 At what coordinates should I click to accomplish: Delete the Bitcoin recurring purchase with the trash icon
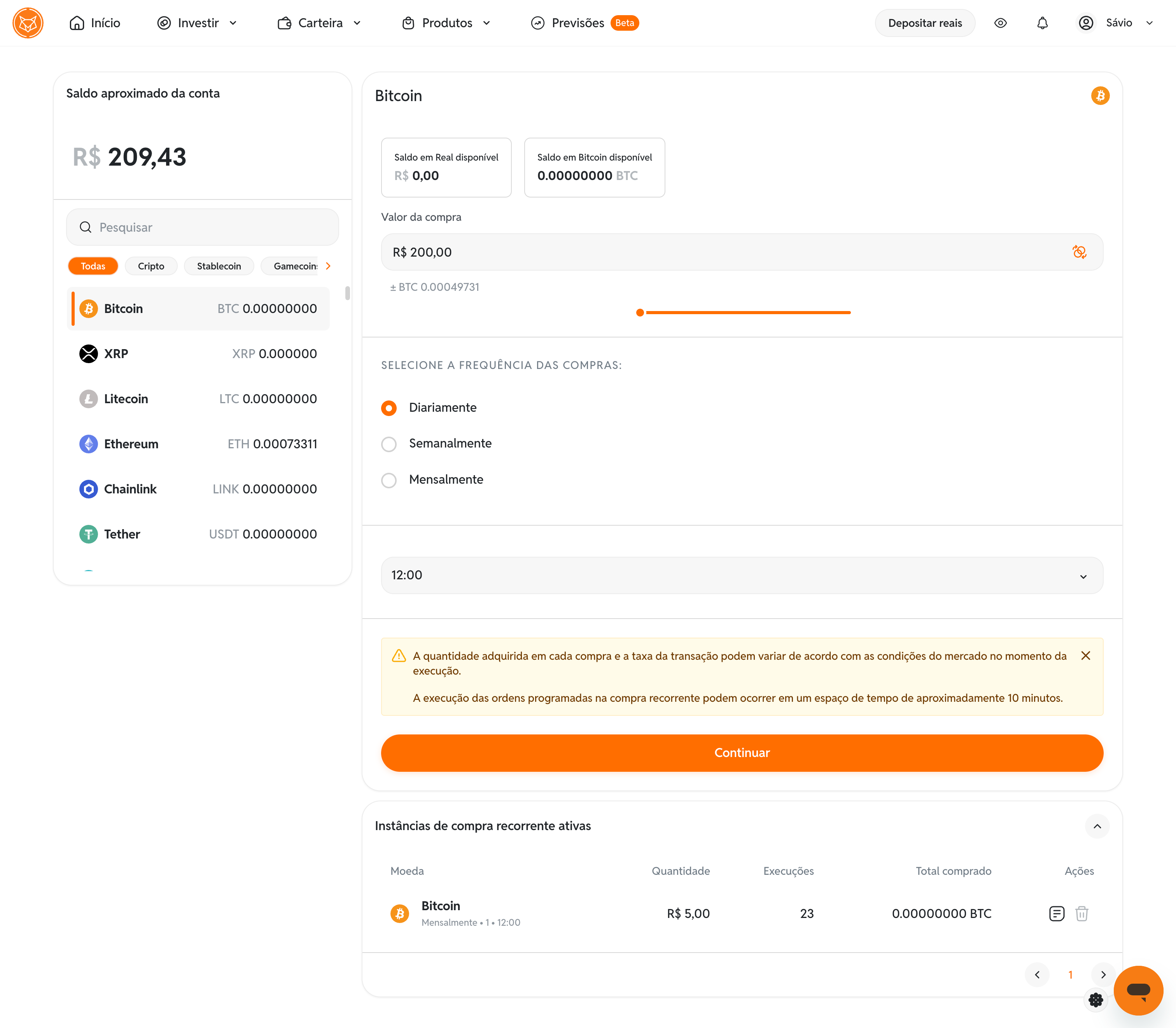[x=1081, y=913]
